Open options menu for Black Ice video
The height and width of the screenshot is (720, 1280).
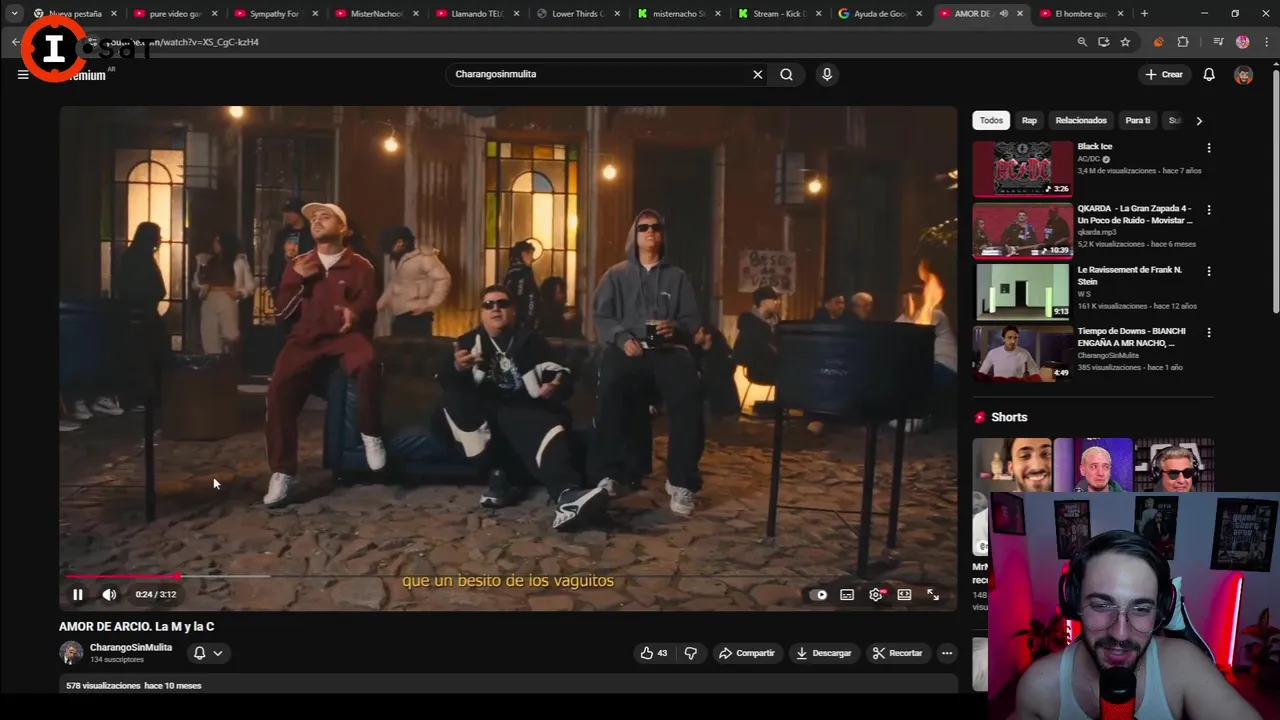tap(1209, 148)
